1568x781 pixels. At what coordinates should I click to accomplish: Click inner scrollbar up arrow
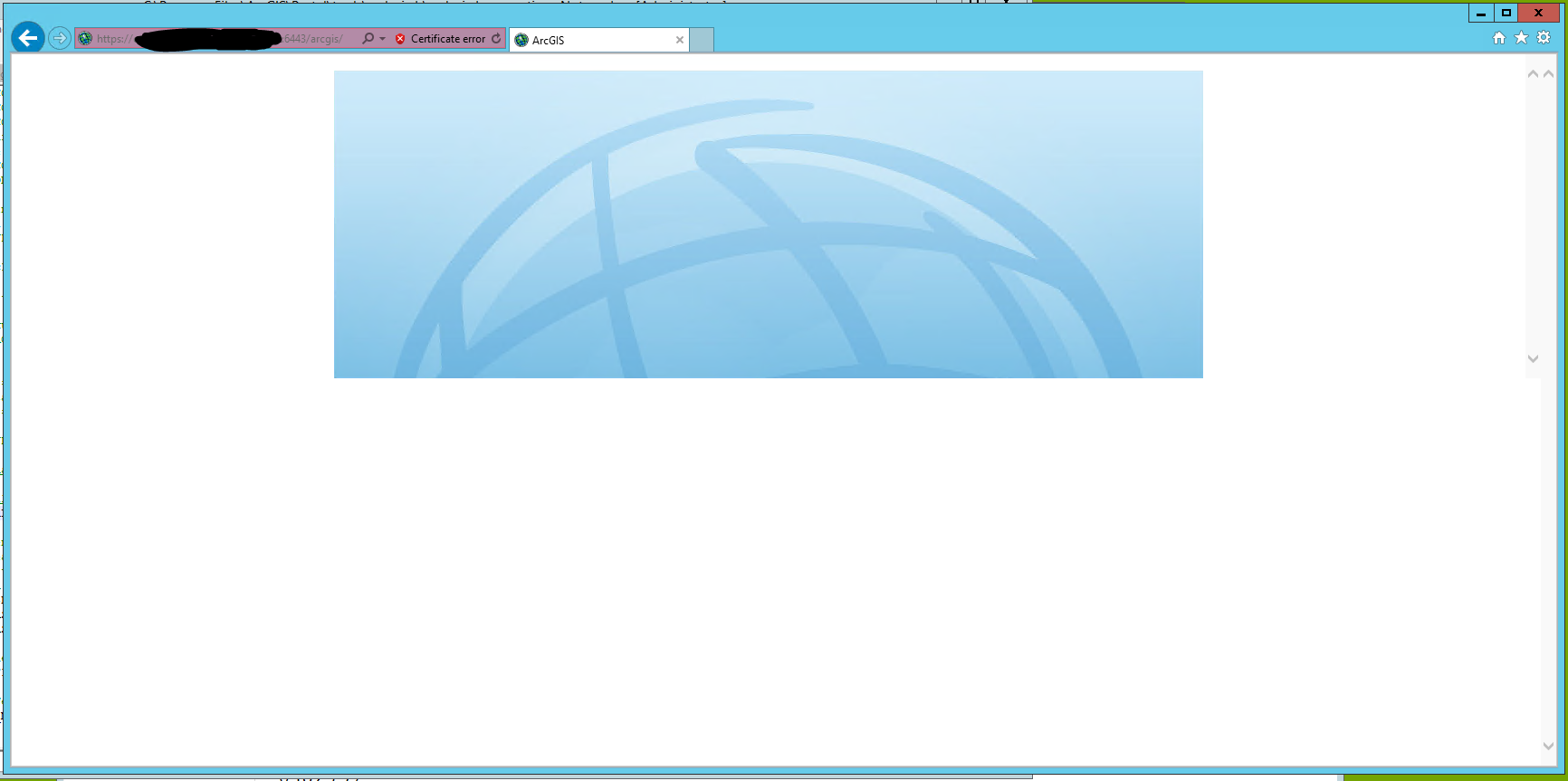click(x=1533, y=73)
